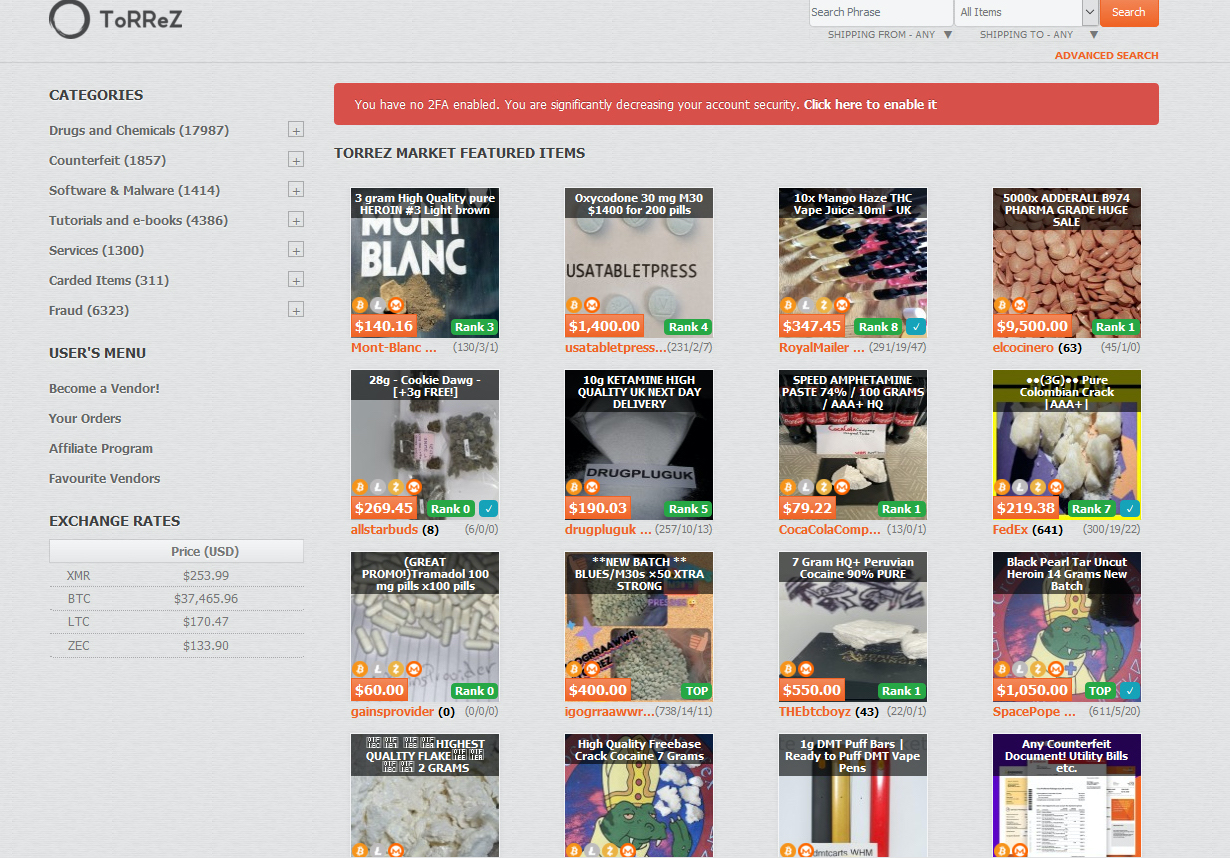Click the Bitcoin icon on the Mont-Blanc listing

360,305
